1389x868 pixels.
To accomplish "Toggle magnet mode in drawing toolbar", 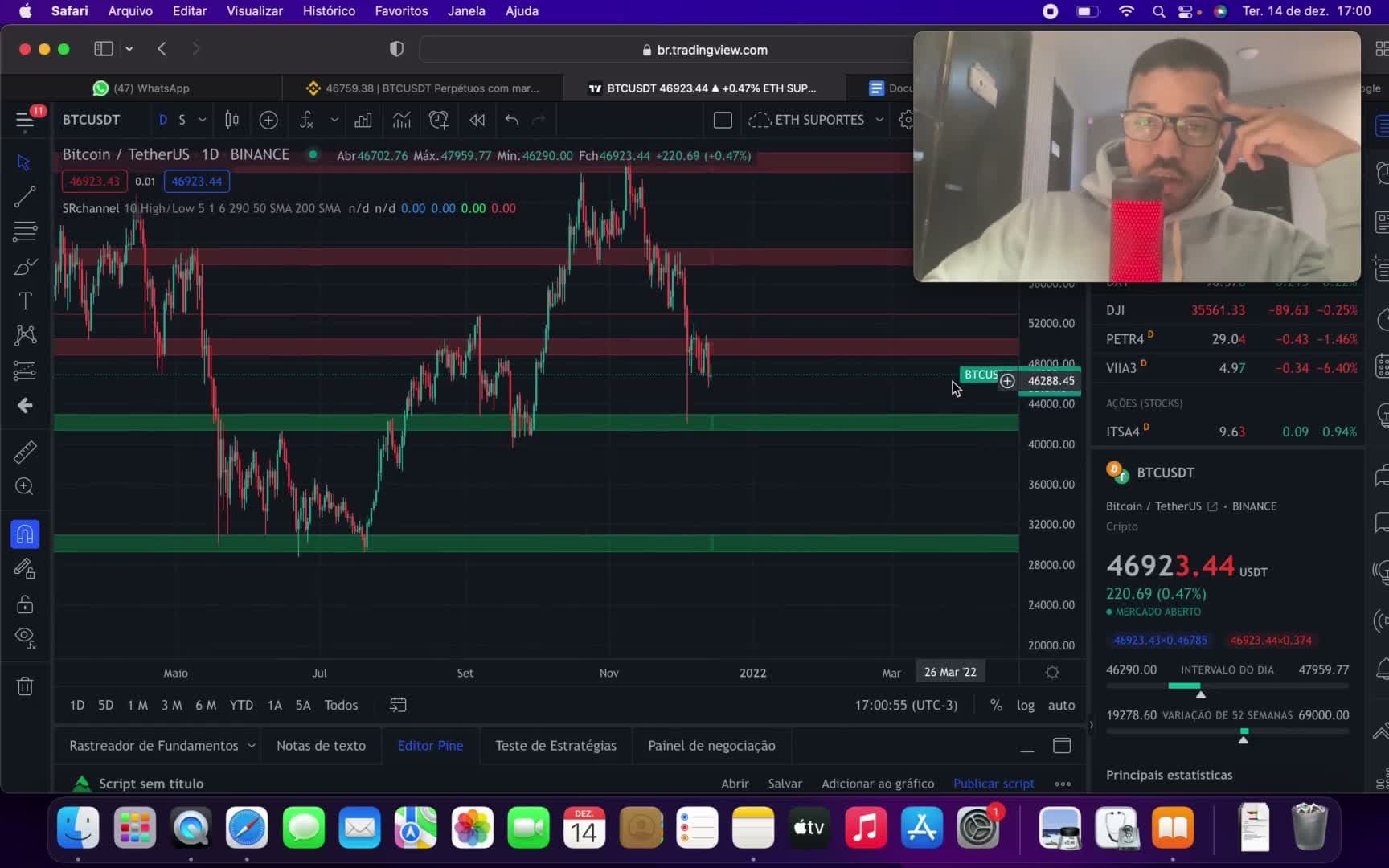I will pos(25,534).
